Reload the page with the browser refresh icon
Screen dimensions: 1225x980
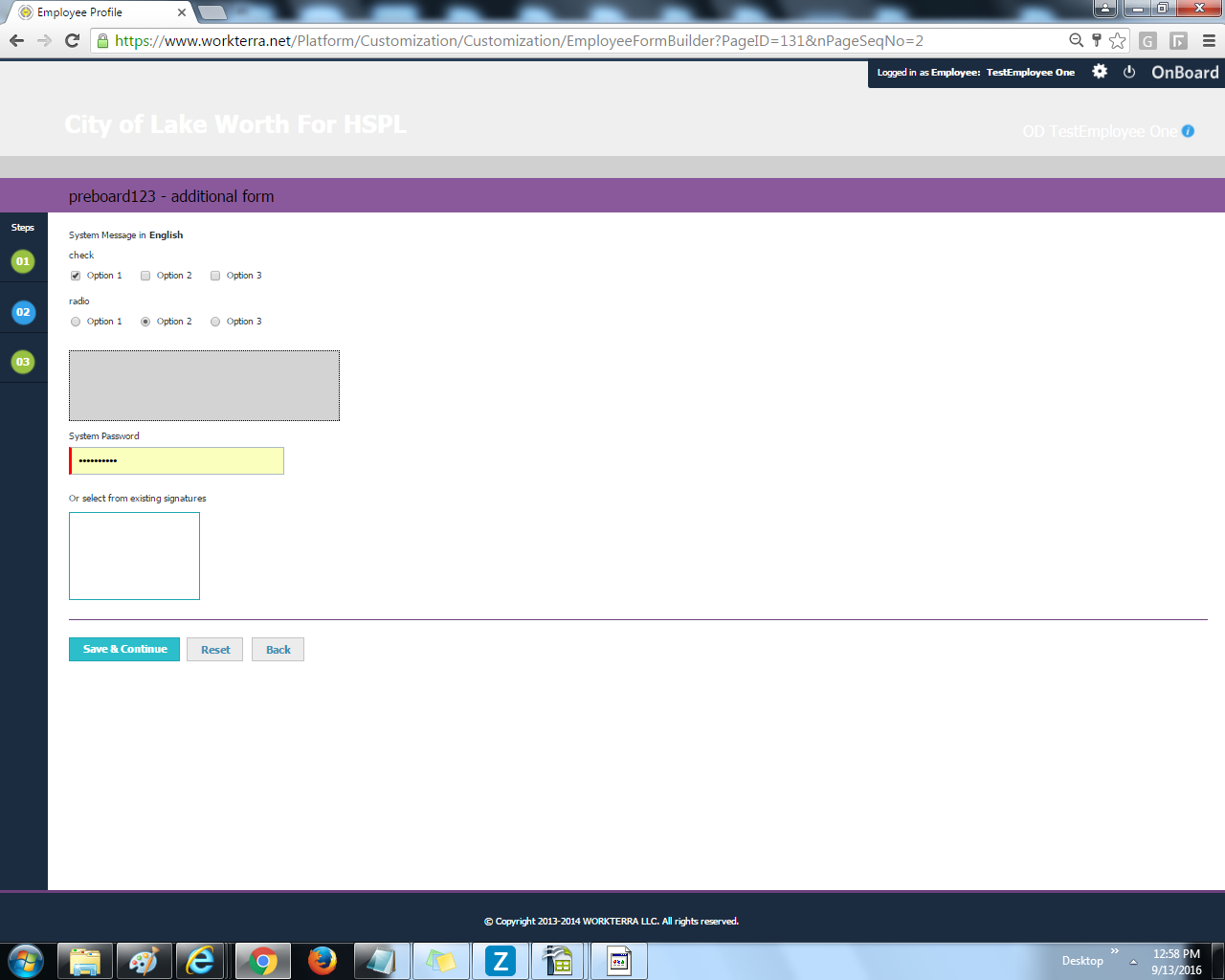click(72, 40)
